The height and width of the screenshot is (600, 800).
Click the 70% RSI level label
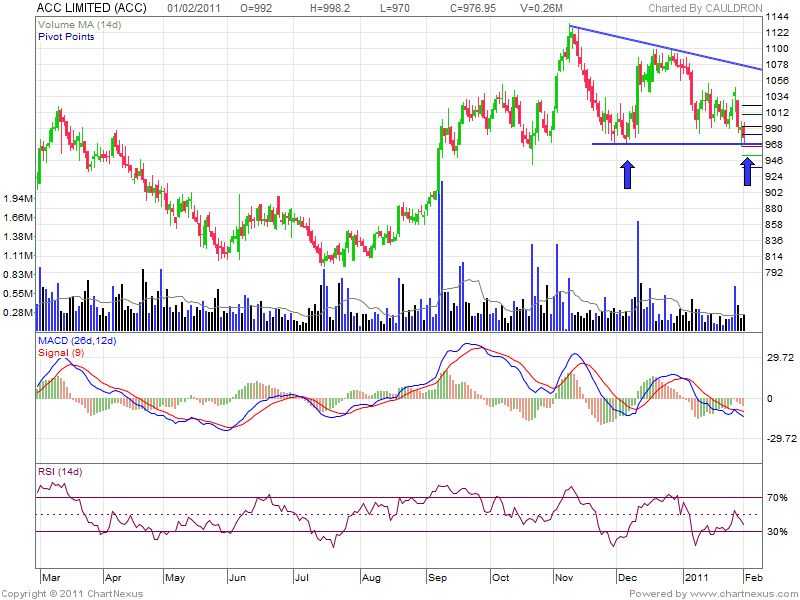pyautogui.click(x=776, y=497)
